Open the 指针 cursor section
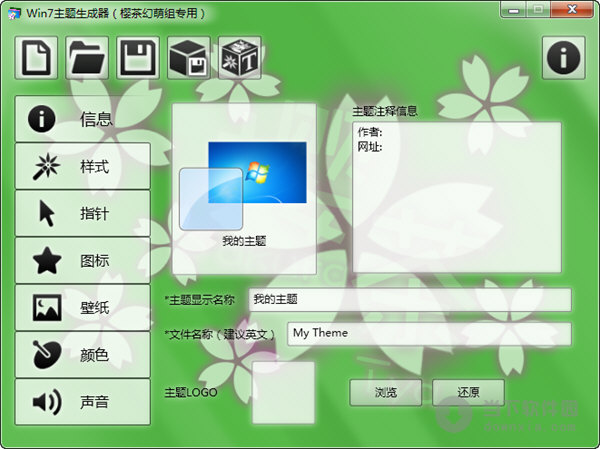The image size is (600, 449). click(x=83, y=213)
